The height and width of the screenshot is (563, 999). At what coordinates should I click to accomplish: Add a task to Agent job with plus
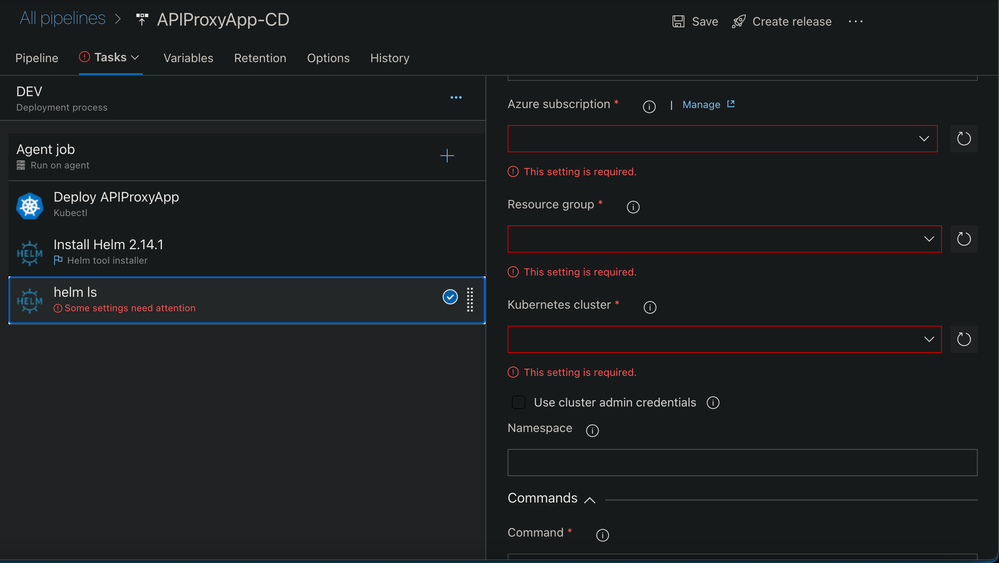pyautogui.click(x=447, y=156)
